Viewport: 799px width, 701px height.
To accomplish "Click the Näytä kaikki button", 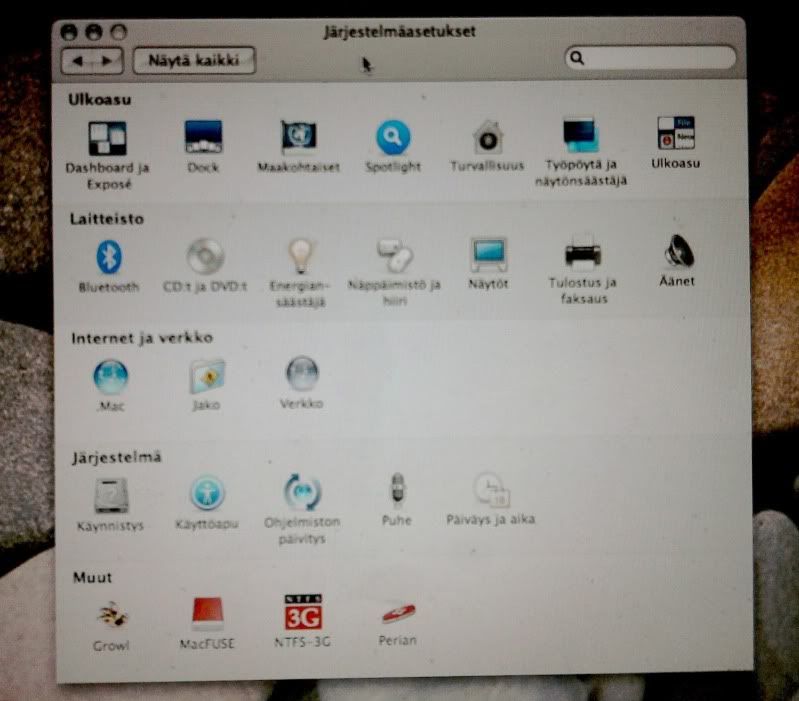I will 194,60.
